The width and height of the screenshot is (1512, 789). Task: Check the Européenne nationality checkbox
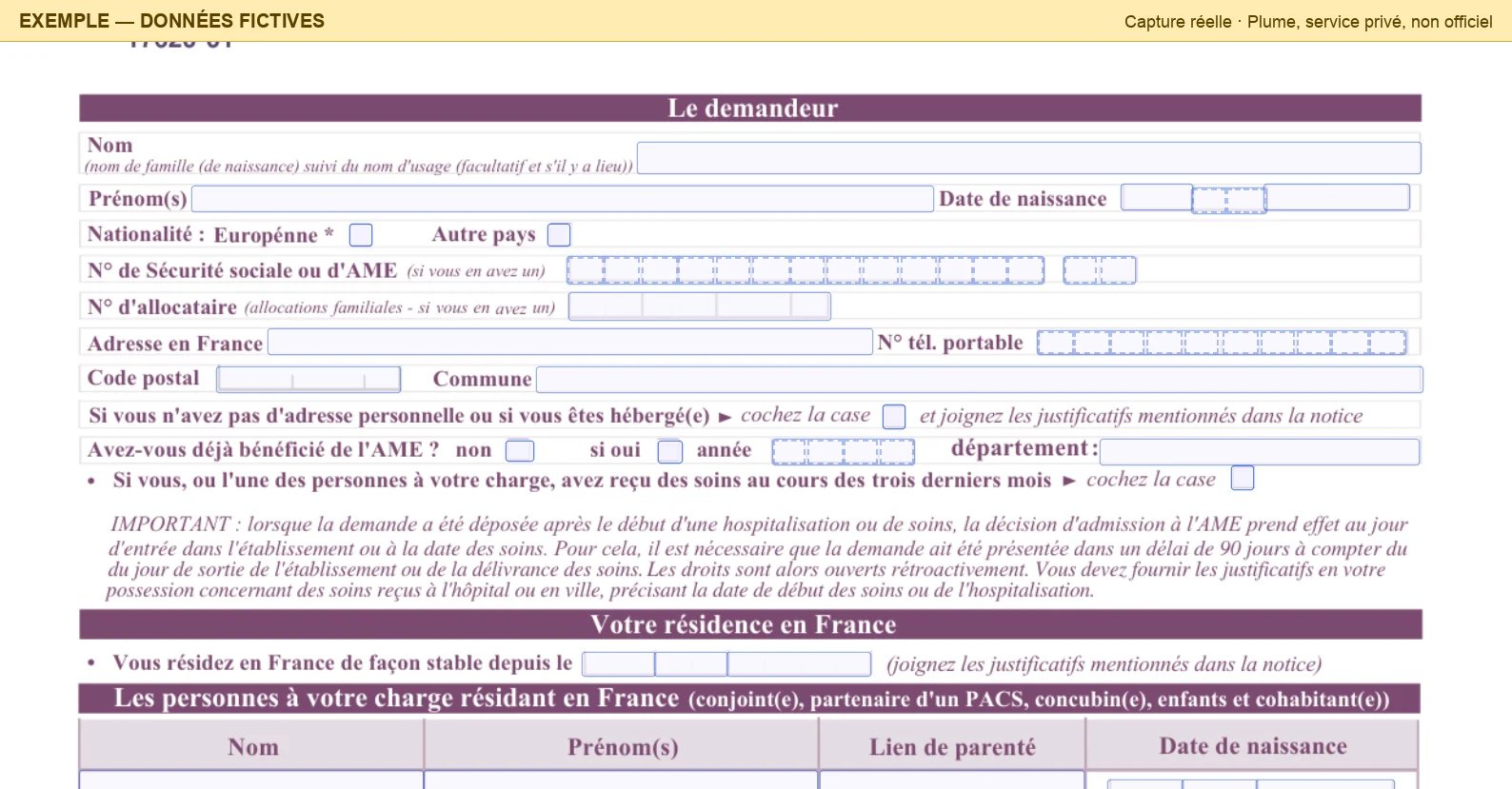[x=361, y=235]
